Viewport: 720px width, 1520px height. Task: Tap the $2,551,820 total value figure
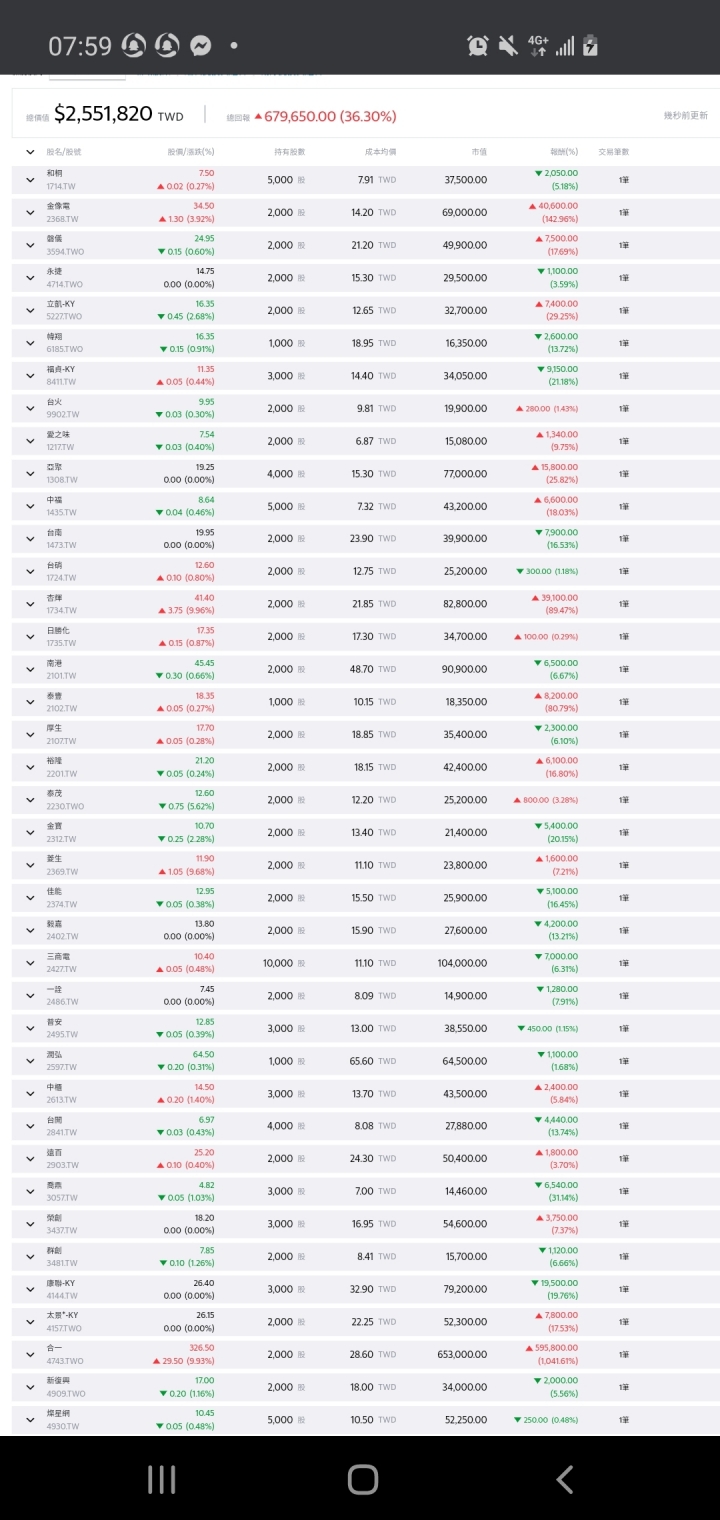pyautogui.click(x=103, y=115)
